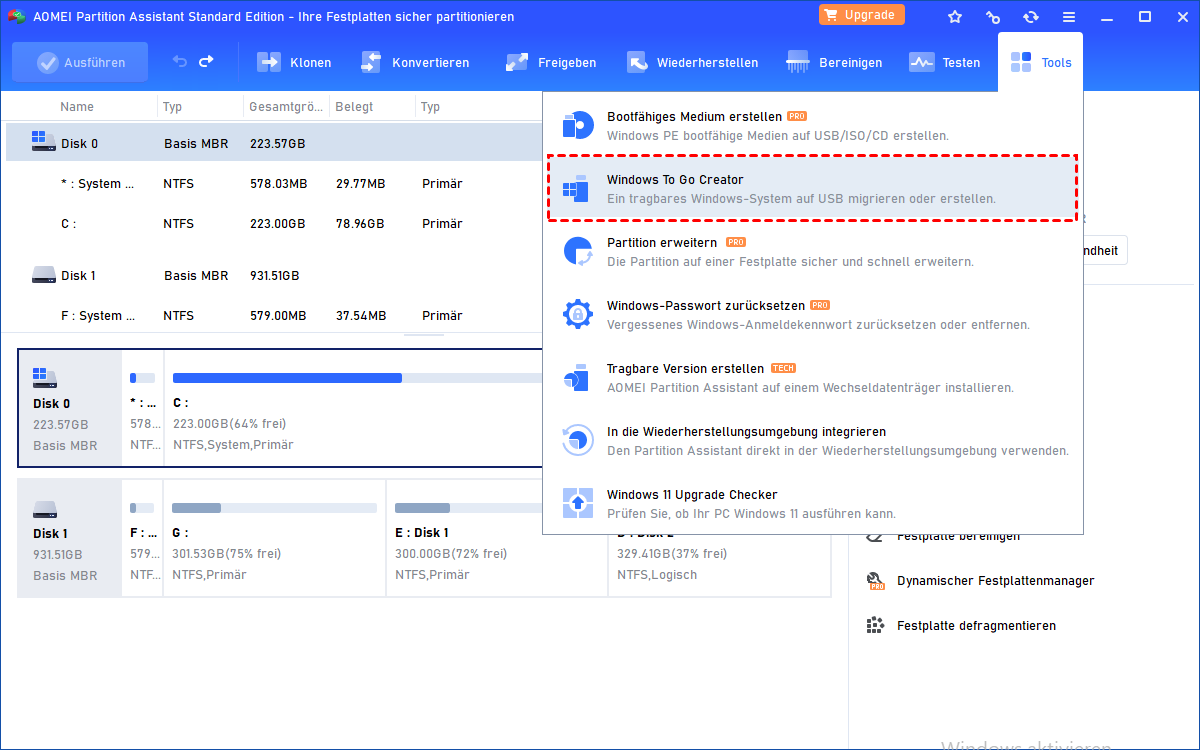The width and height of the screenshot is (1200, 750).
Task: Click the Klonen toolbar icon
Action: click(x=269, y=62)
